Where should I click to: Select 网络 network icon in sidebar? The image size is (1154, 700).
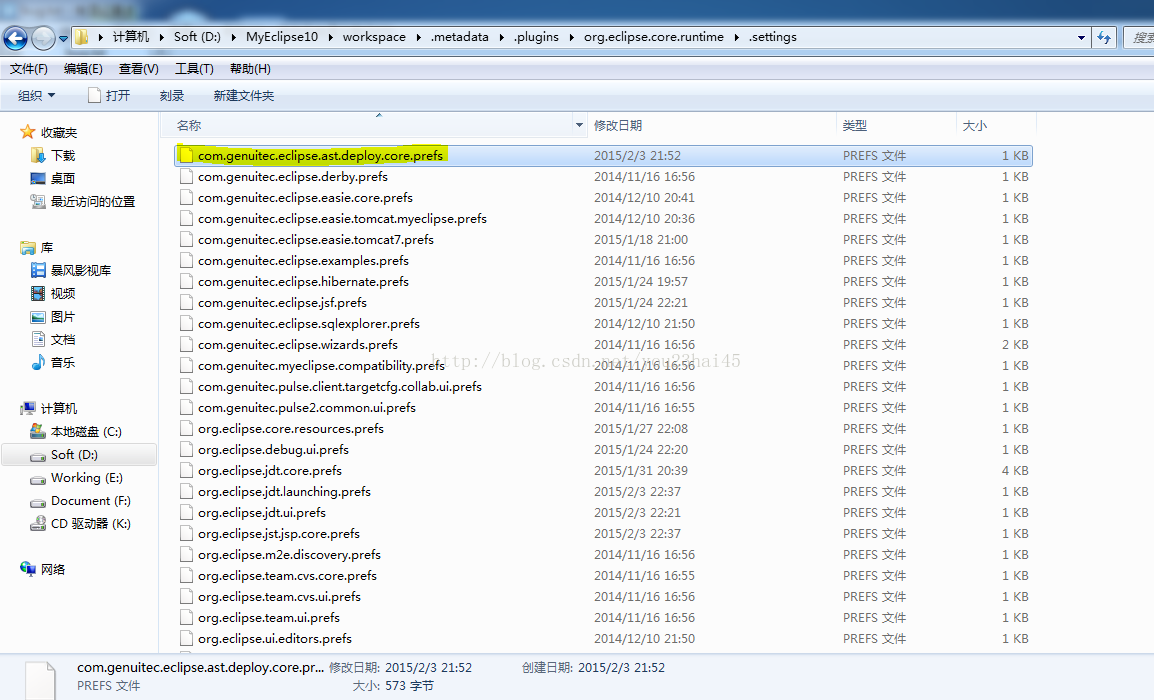[28, 569]
